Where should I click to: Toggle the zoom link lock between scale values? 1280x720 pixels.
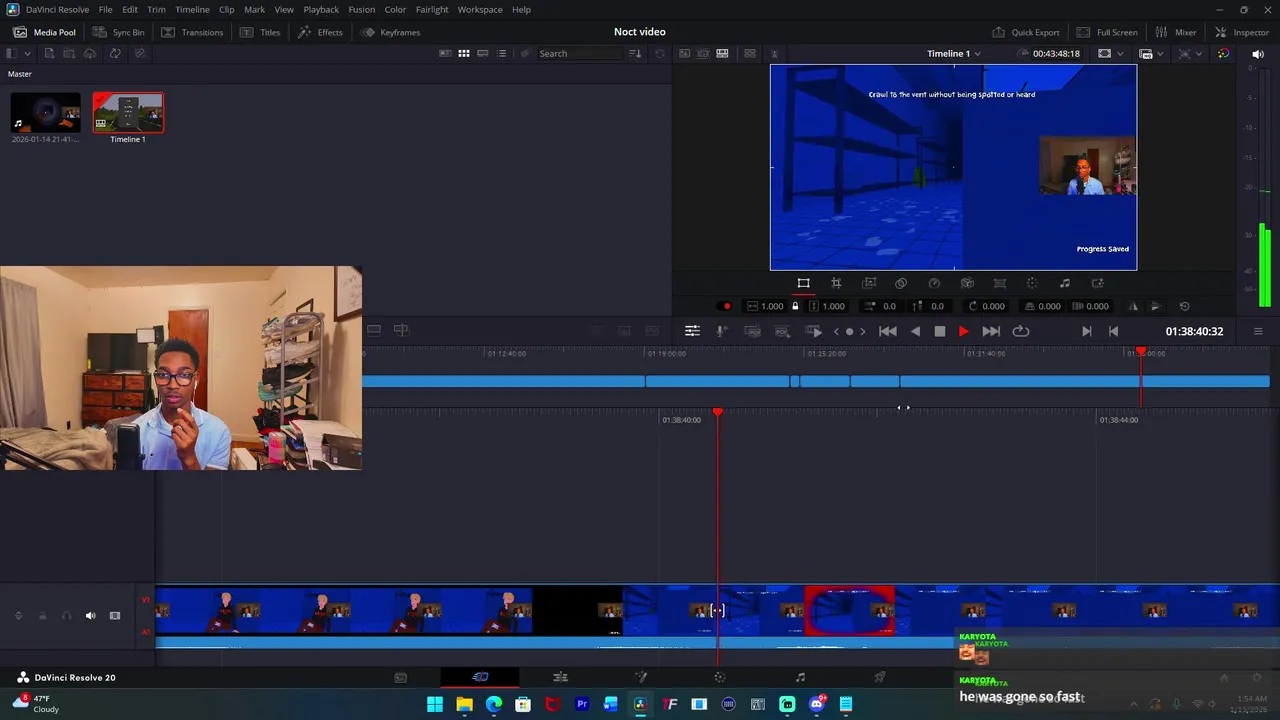(795, 306)
